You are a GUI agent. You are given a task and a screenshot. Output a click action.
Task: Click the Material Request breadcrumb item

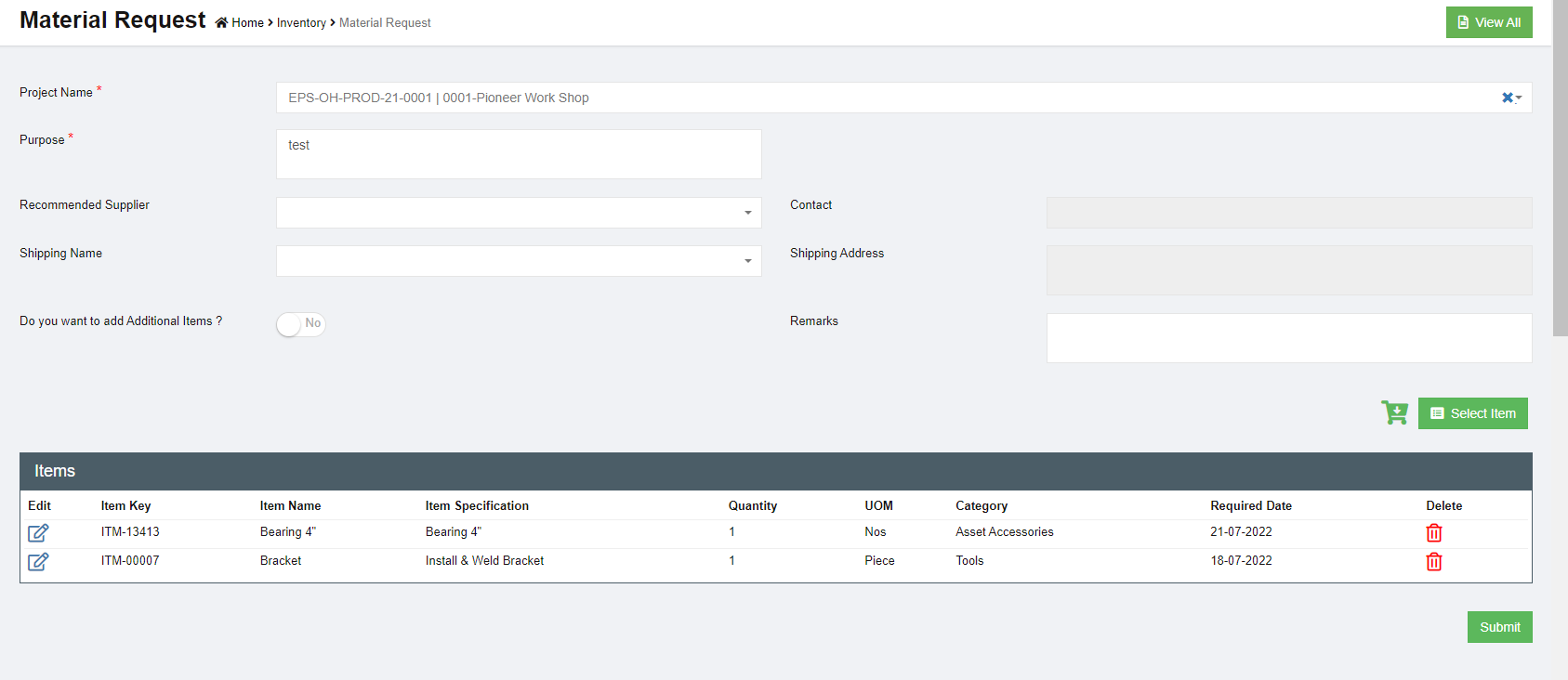(385, 23)
